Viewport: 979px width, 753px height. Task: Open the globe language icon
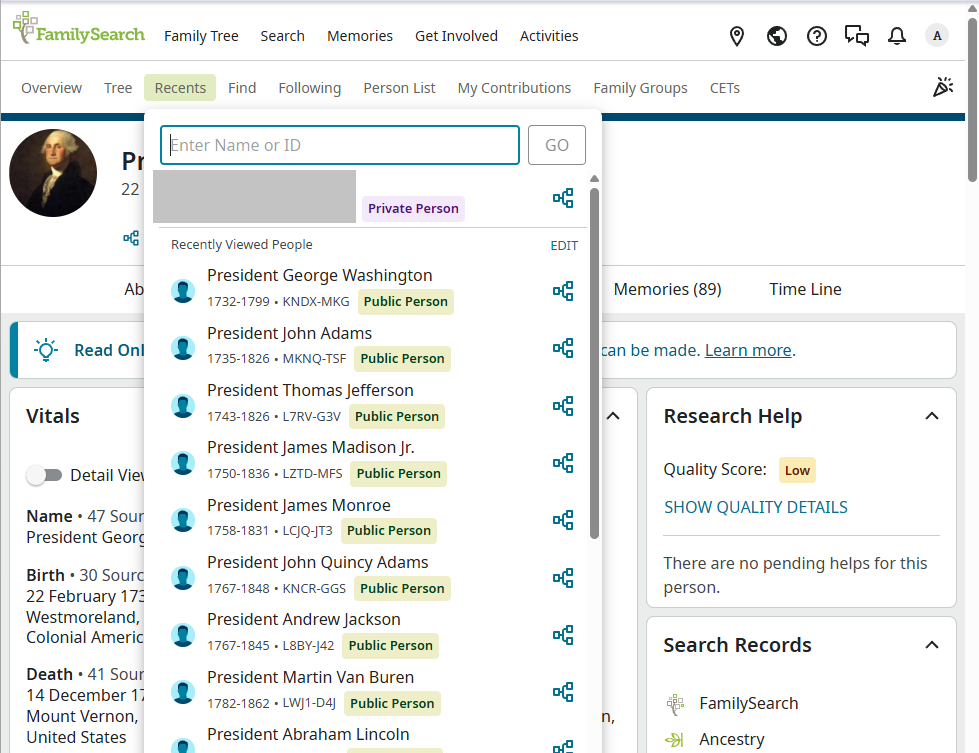777,36
